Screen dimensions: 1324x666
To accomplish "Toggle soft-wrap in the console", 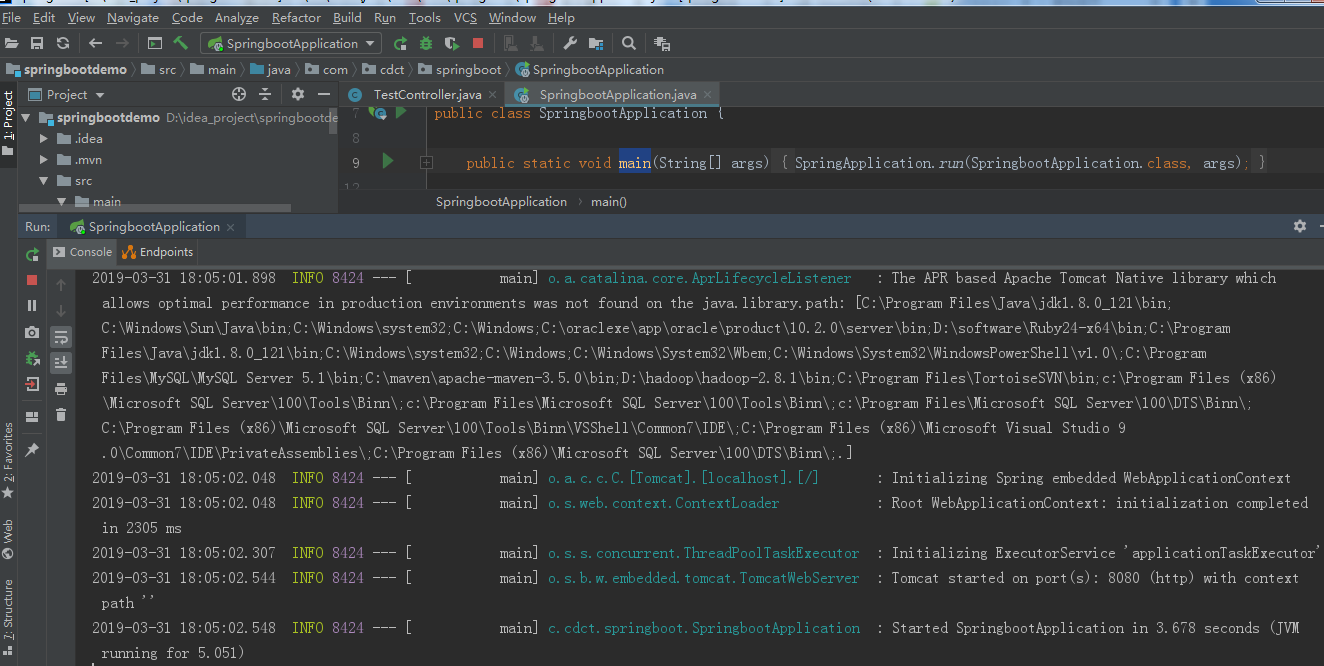I will click(x=61, y=336).
